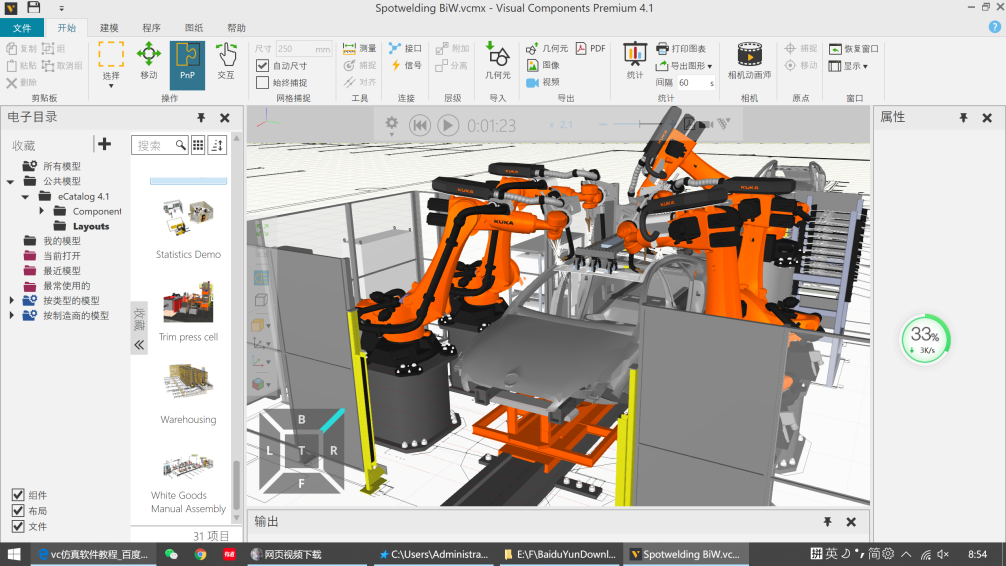Activate the 移动 (Move) tool
The image size is (1006, 566).
[x=149, y=64]
